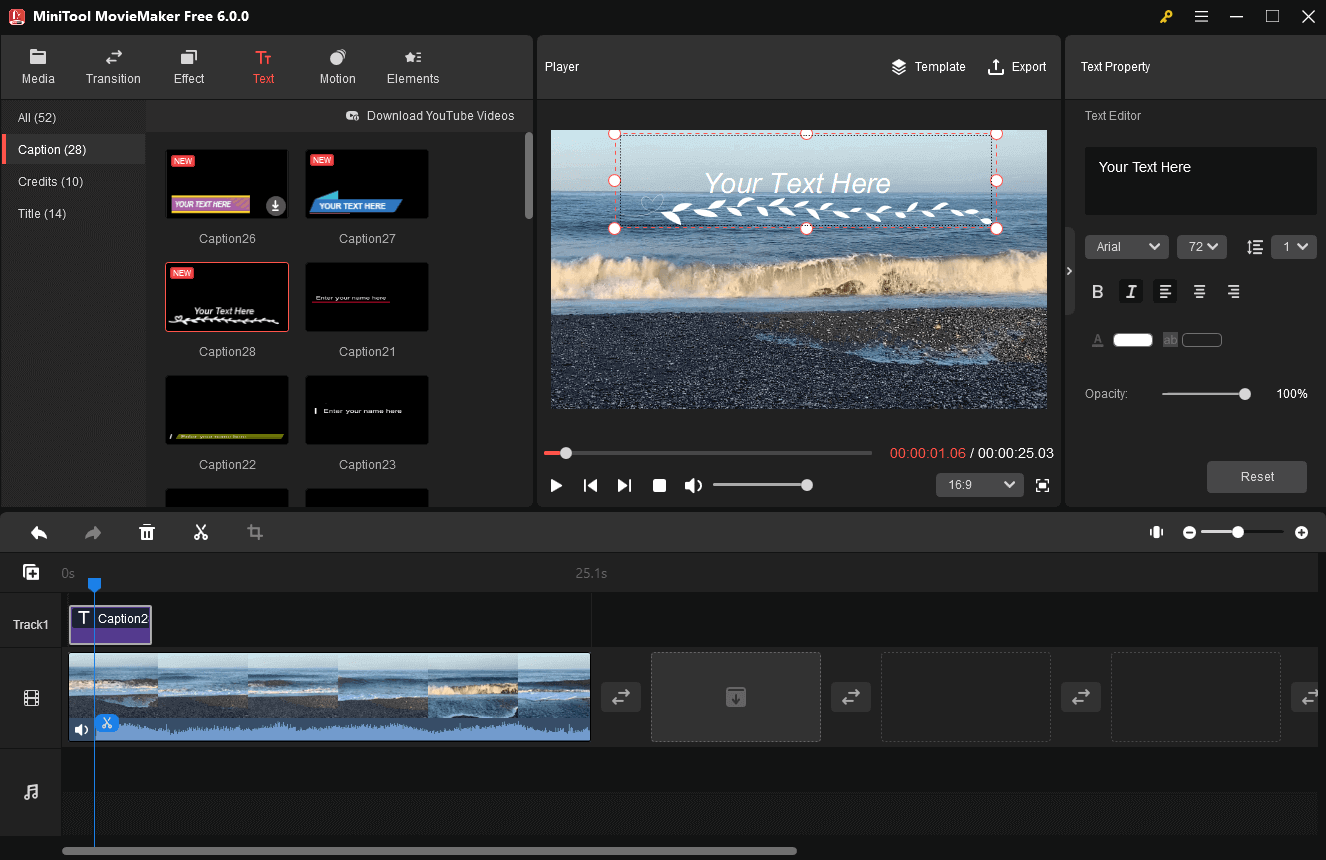Switch to the Effect tab
This screenshot has height=860, width=1326.
189,67
